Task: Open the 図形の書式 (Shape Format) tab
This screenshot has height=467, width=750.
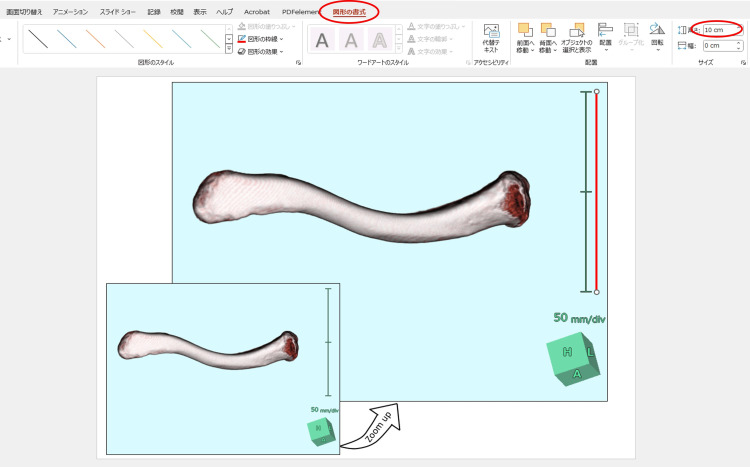Action: [x=349, y=12]
